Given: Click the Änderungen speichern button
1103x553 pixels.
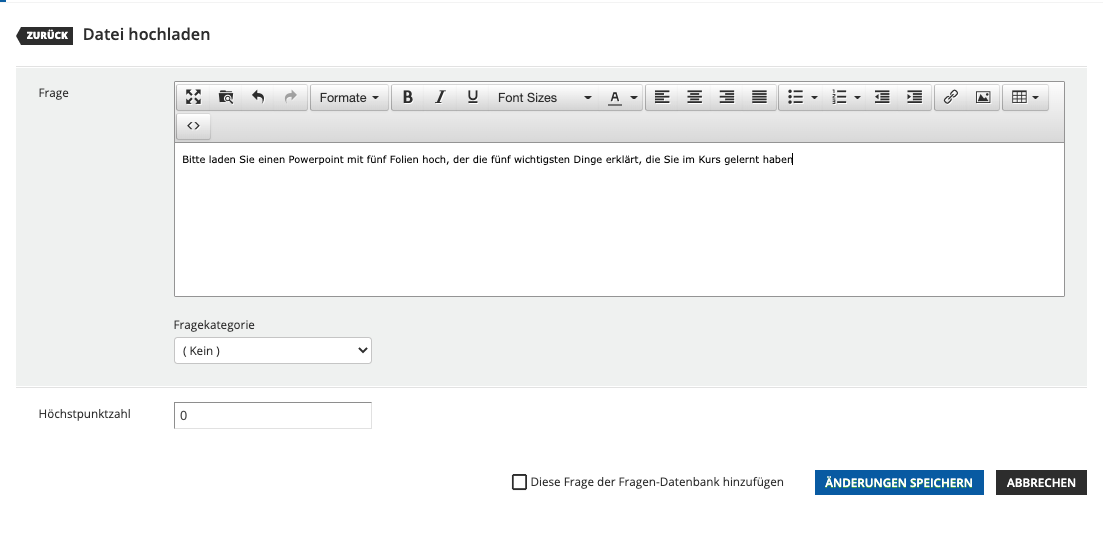Looking at the screenshot, I should 899,482.
